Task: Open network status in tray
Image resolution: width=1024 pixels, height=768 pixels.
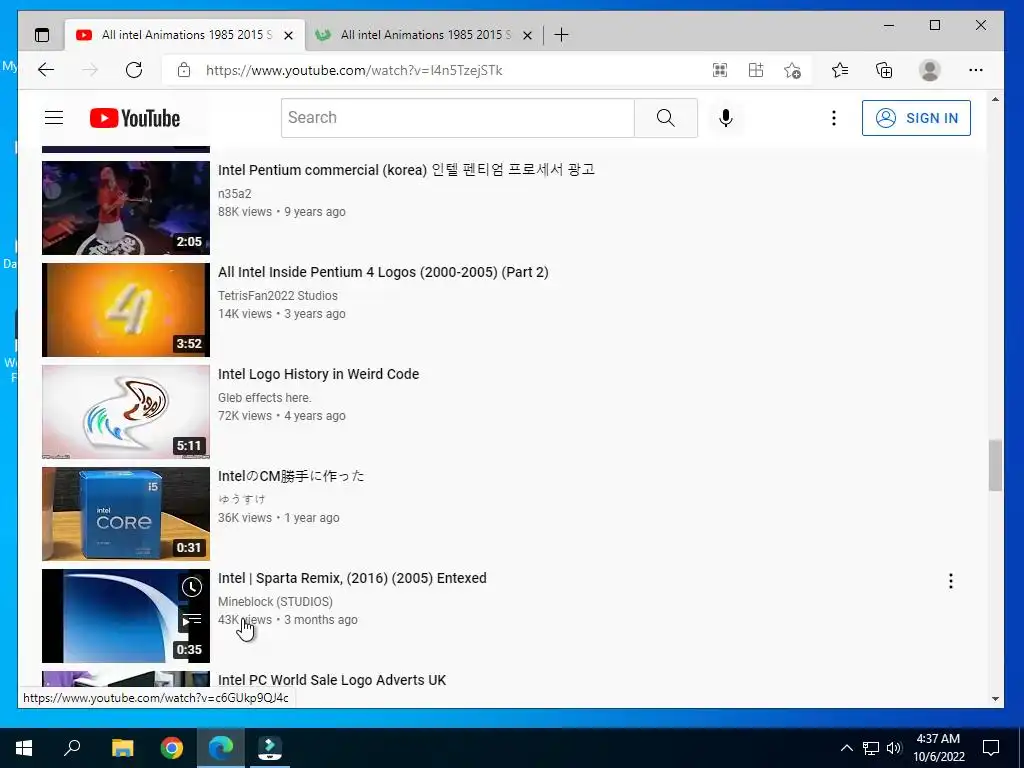Action: [871, 748]
